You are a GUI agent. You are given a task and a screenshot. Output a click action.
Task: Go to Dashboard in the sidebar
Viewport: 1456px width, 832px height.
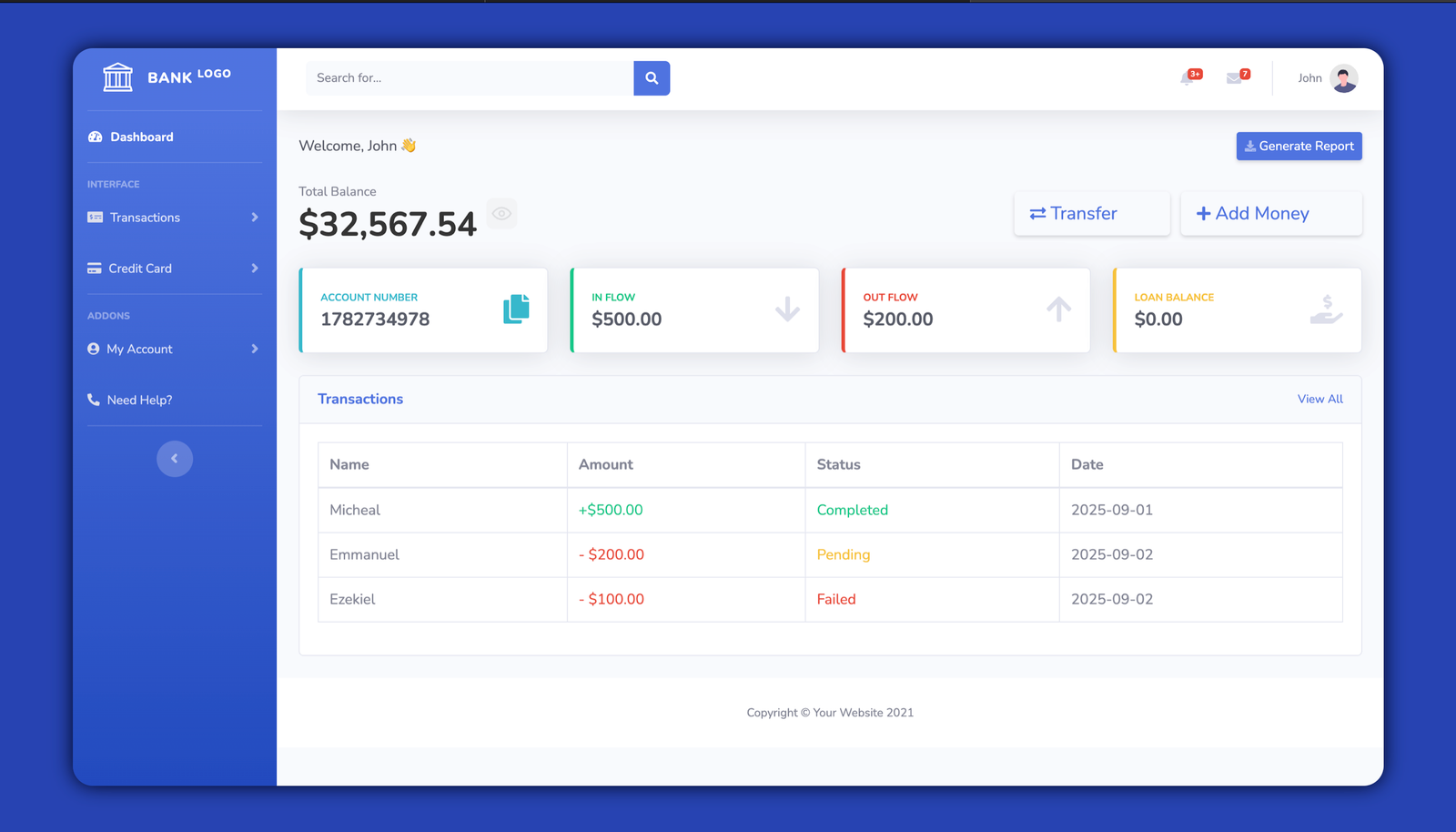coord(141,137)
